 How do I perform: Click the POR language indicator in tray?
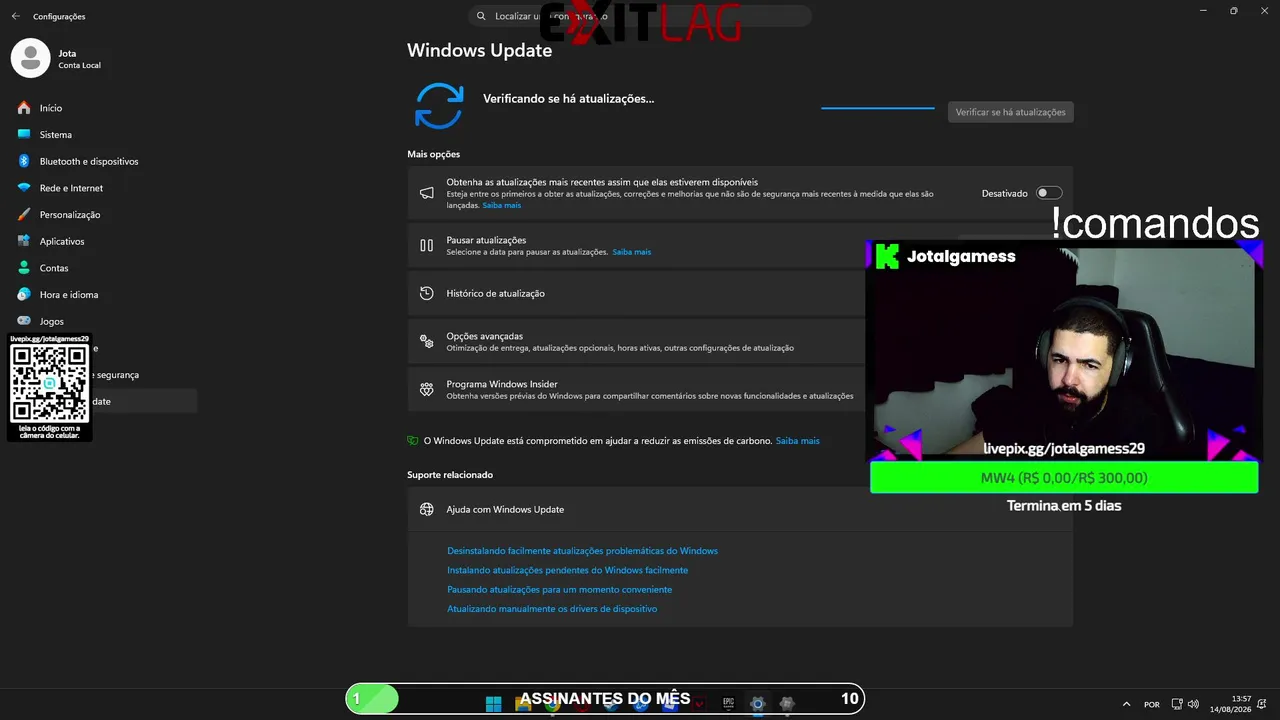(x=1152, y=704)
